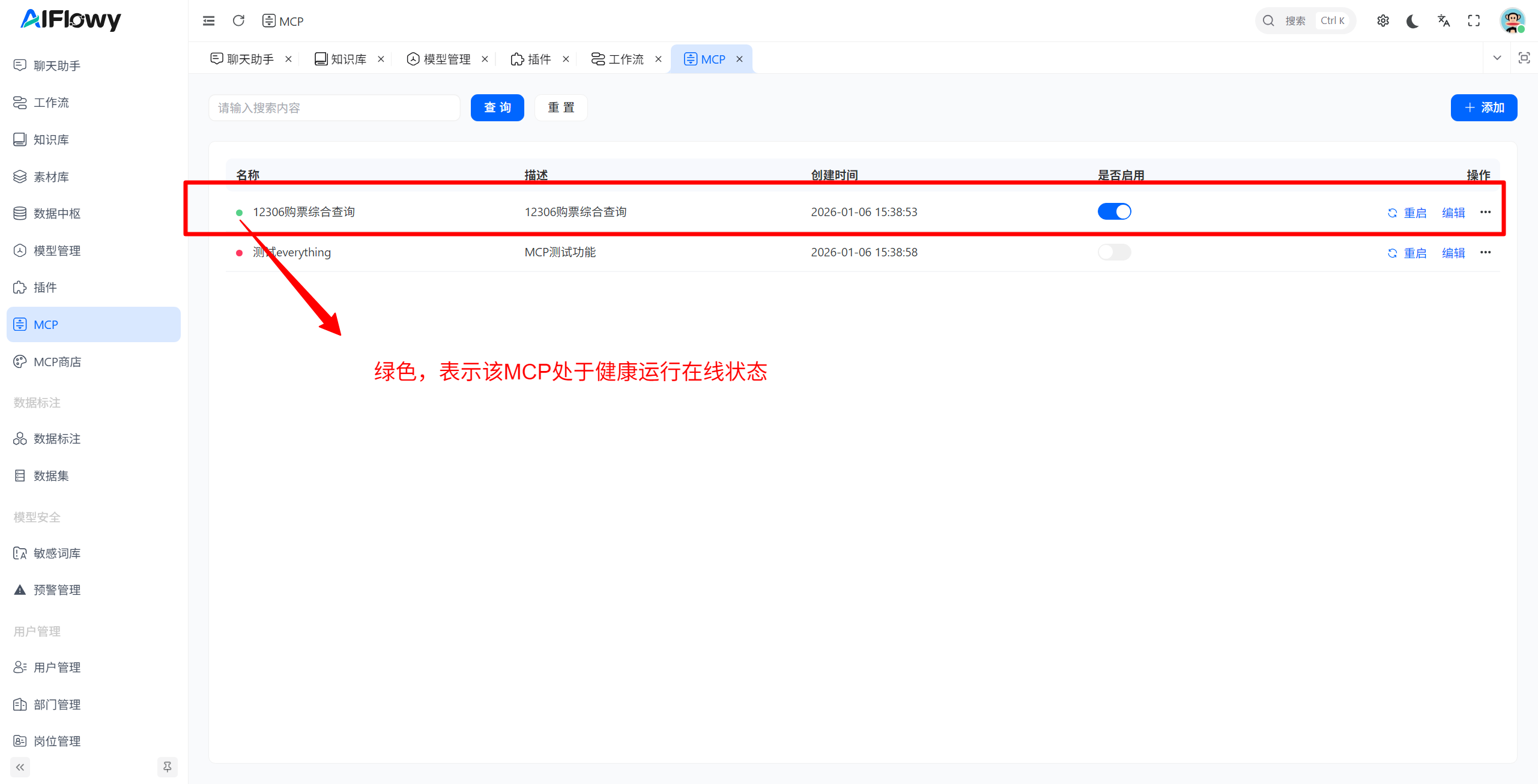This screenshot has width=1538, height=784.
Task: Open the settings gear icon
Action: click(1382, 21)
